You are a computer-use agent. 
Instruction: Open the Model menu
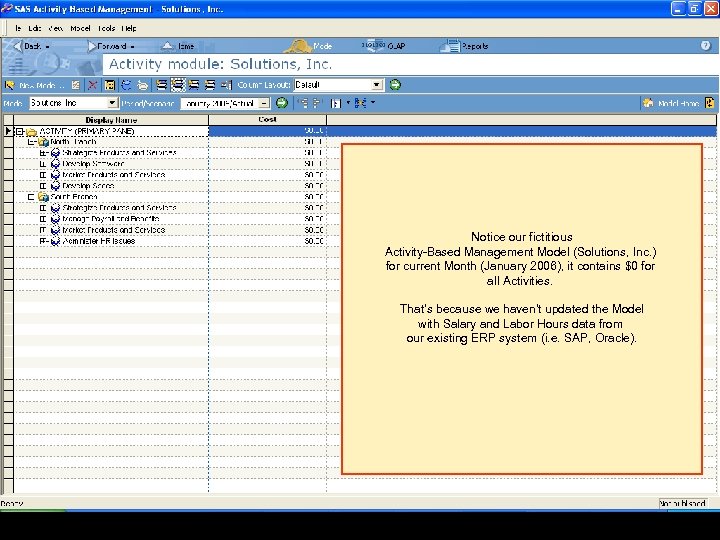[x=80, y=28]
